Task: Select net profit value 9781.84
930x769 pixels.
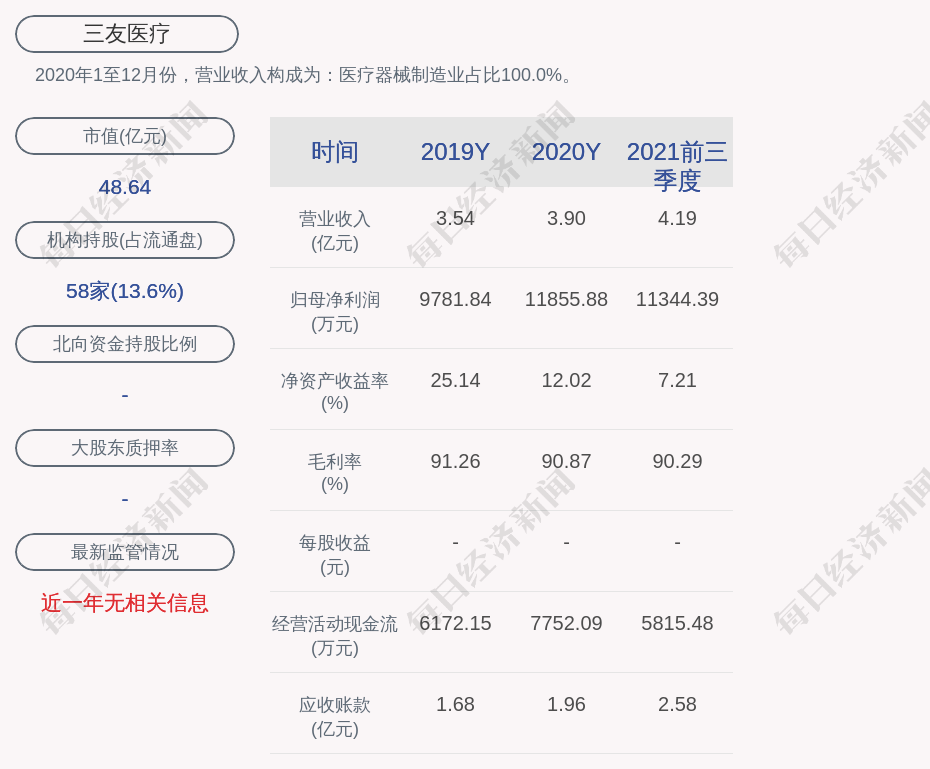Action: point(455,299)
